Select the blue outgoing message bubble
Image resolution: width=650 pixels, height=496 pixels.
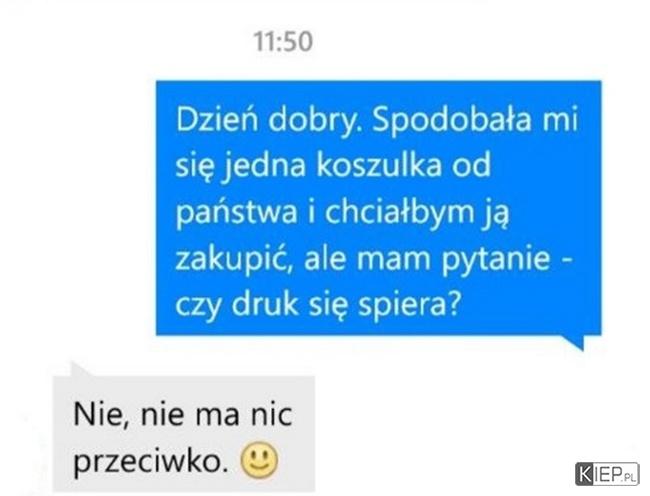(378, 208)
